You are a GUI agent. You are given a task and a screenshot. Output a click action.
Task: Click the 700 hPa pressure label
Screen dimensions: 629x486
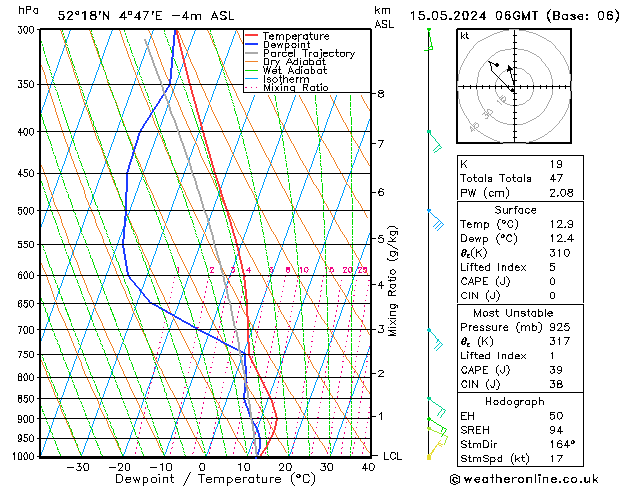28,330
